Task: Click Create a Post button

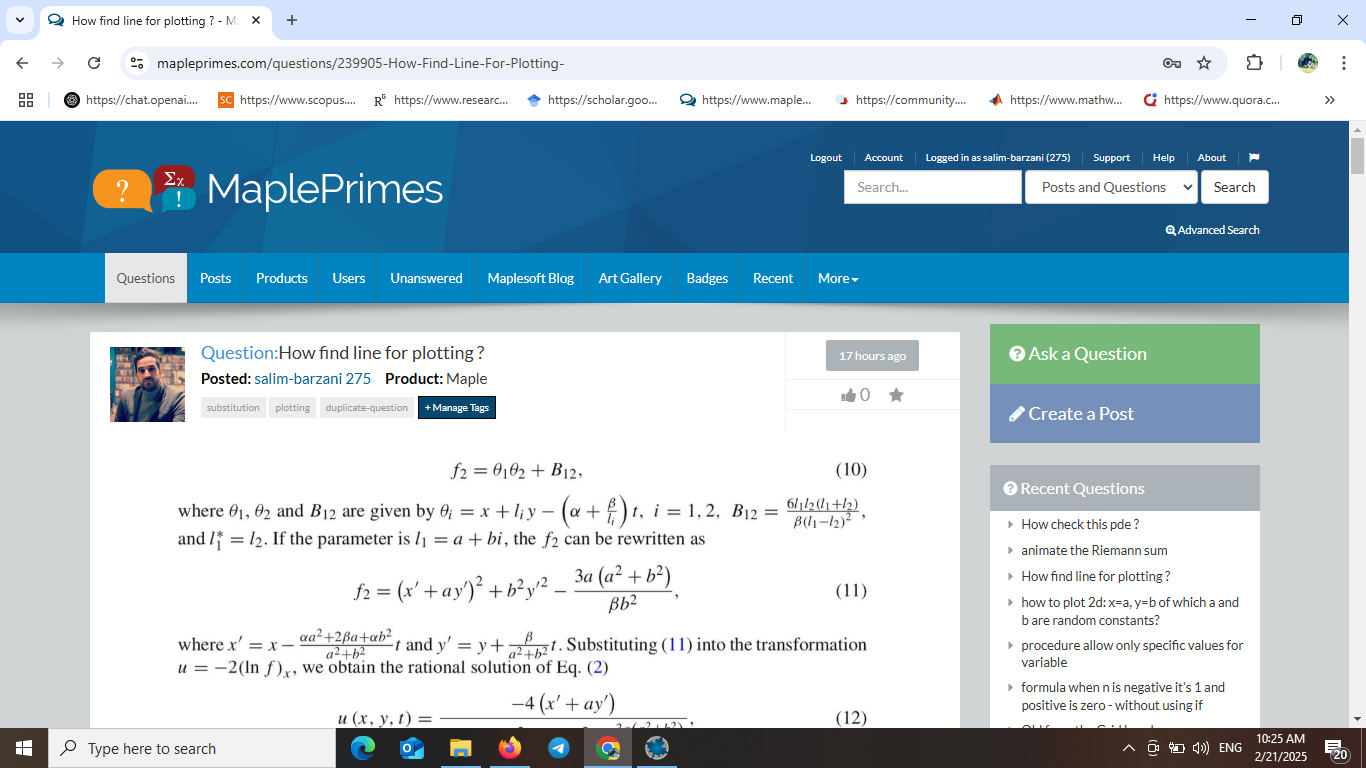Action: coord(1125,414)
